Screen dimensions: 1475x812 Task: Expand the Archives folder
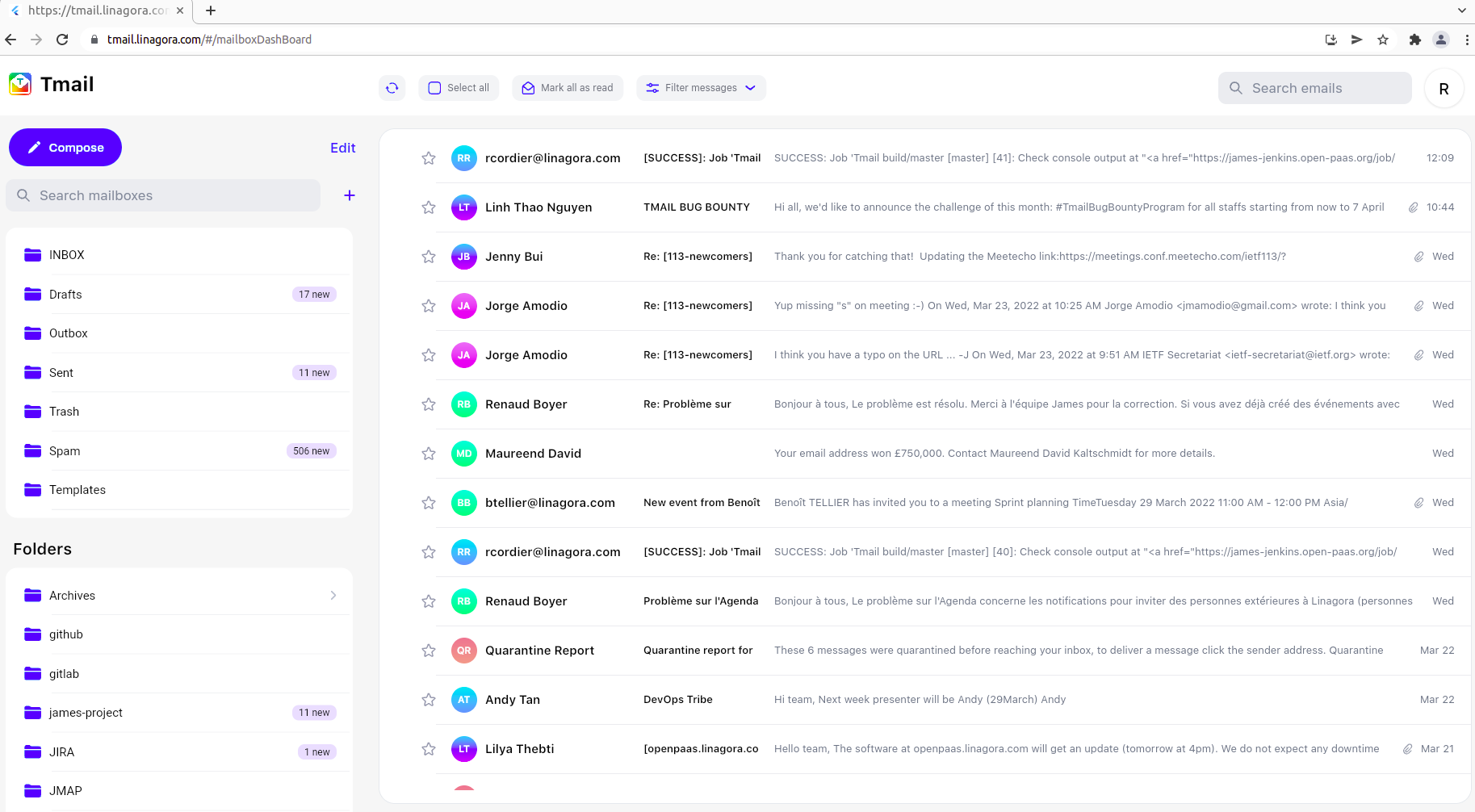pos(333,595)
